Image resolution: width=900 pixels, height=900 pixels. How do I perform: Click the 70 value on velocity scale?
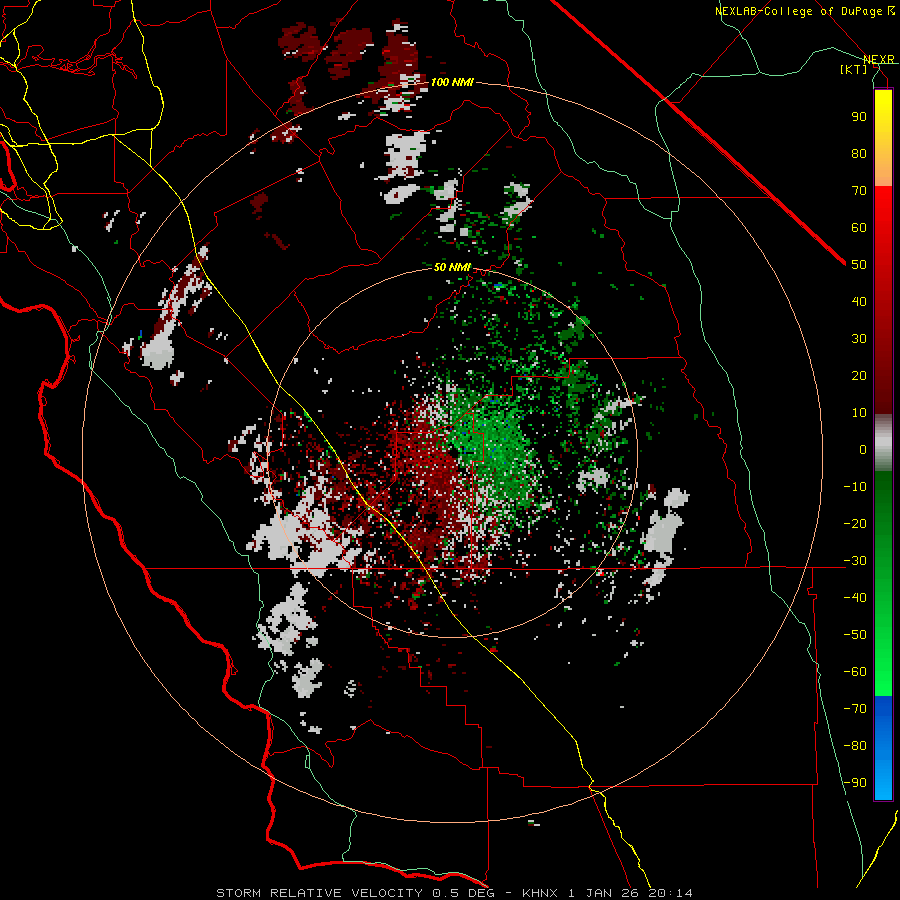pos(859,191)
